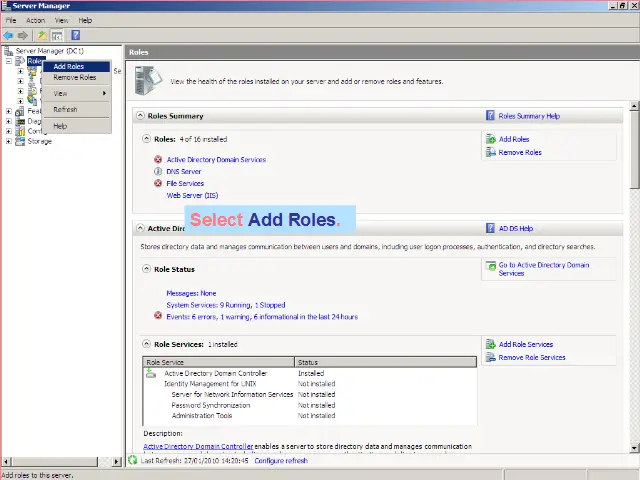Image resolution: width=640 pixels, height=480 pixels.
Task: Click the Storage tree item label
Action: (40, 141)
